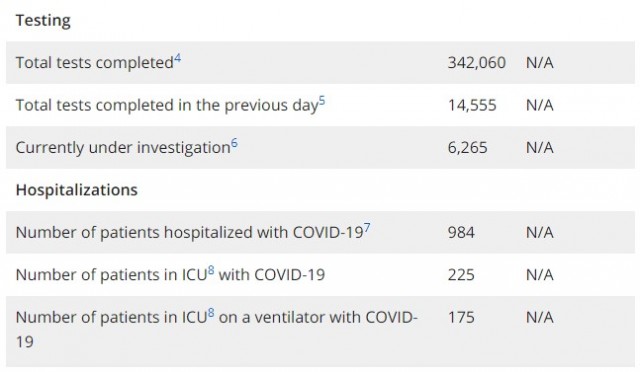This screenshot has height=372, width=640.
Task: Click N/A in the ventilator row
Action: (x=540, y=317)
